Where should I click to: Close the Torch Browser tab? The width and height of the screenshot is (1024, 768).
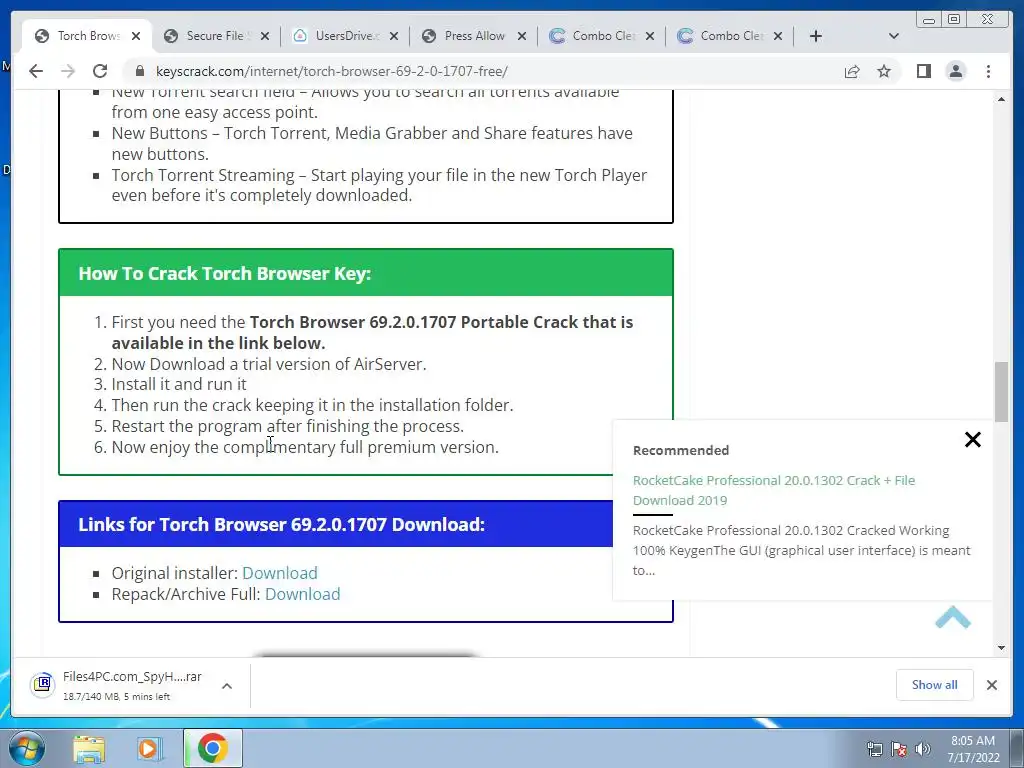coord(136,36)
